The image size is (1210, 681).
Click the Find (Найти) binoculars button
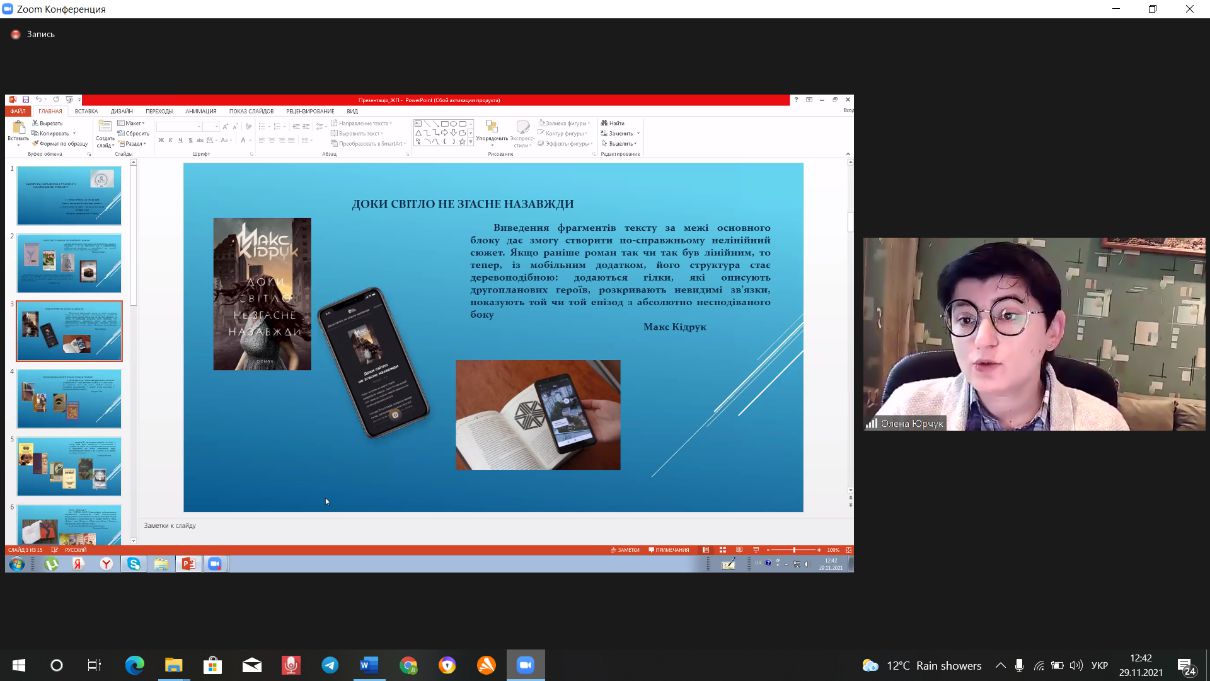(x=612, y=123)
